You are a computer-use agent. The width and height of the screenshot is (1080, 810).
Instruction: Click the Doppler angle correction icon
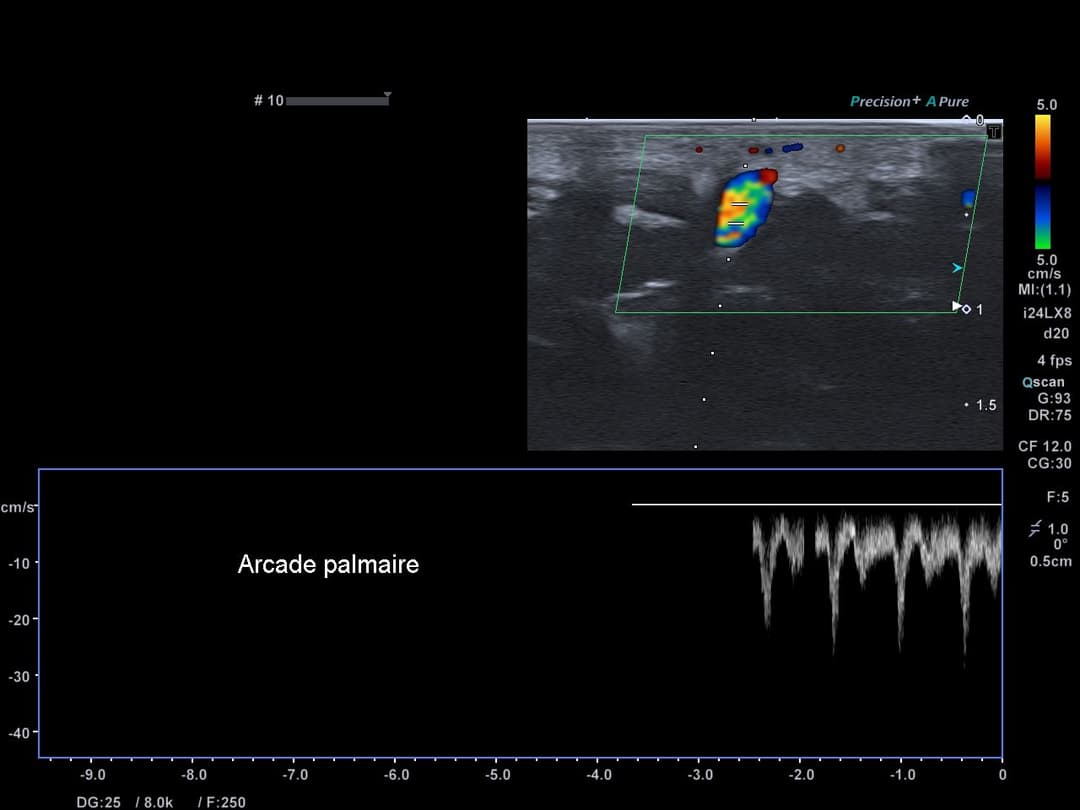click(x=1036, y=528)
